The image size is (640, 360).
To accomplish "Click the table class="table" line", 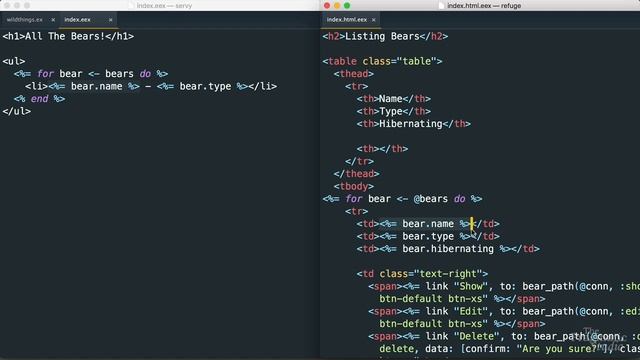I will click(x=382, y=61).
